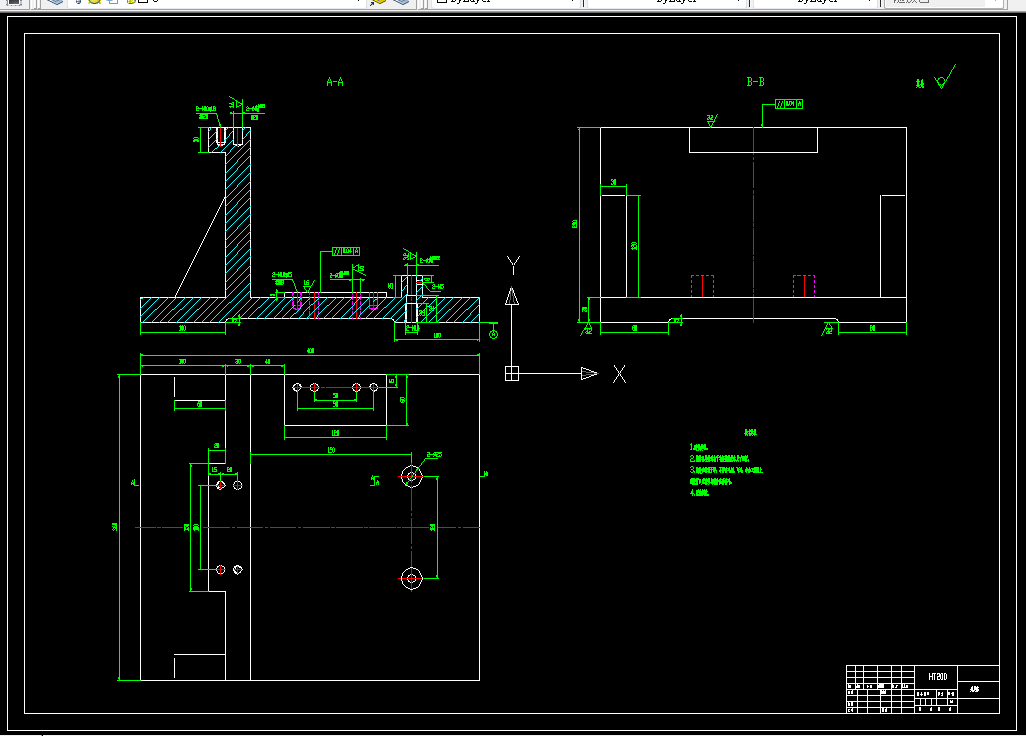
Task: Select the leftmost small hole in plan-view rectangular boss
Action: point(297,387)
